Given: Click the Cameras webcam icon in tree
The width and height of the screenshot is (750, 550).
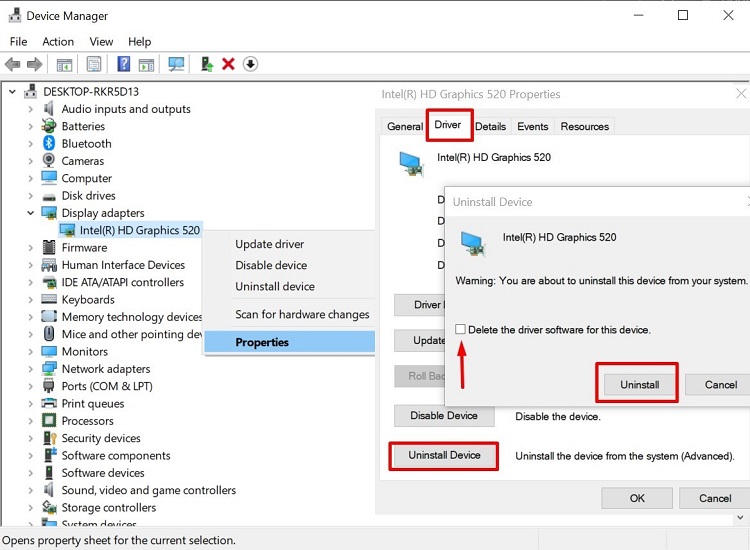Looking at the screenshot, I should (x=49, y=161).
